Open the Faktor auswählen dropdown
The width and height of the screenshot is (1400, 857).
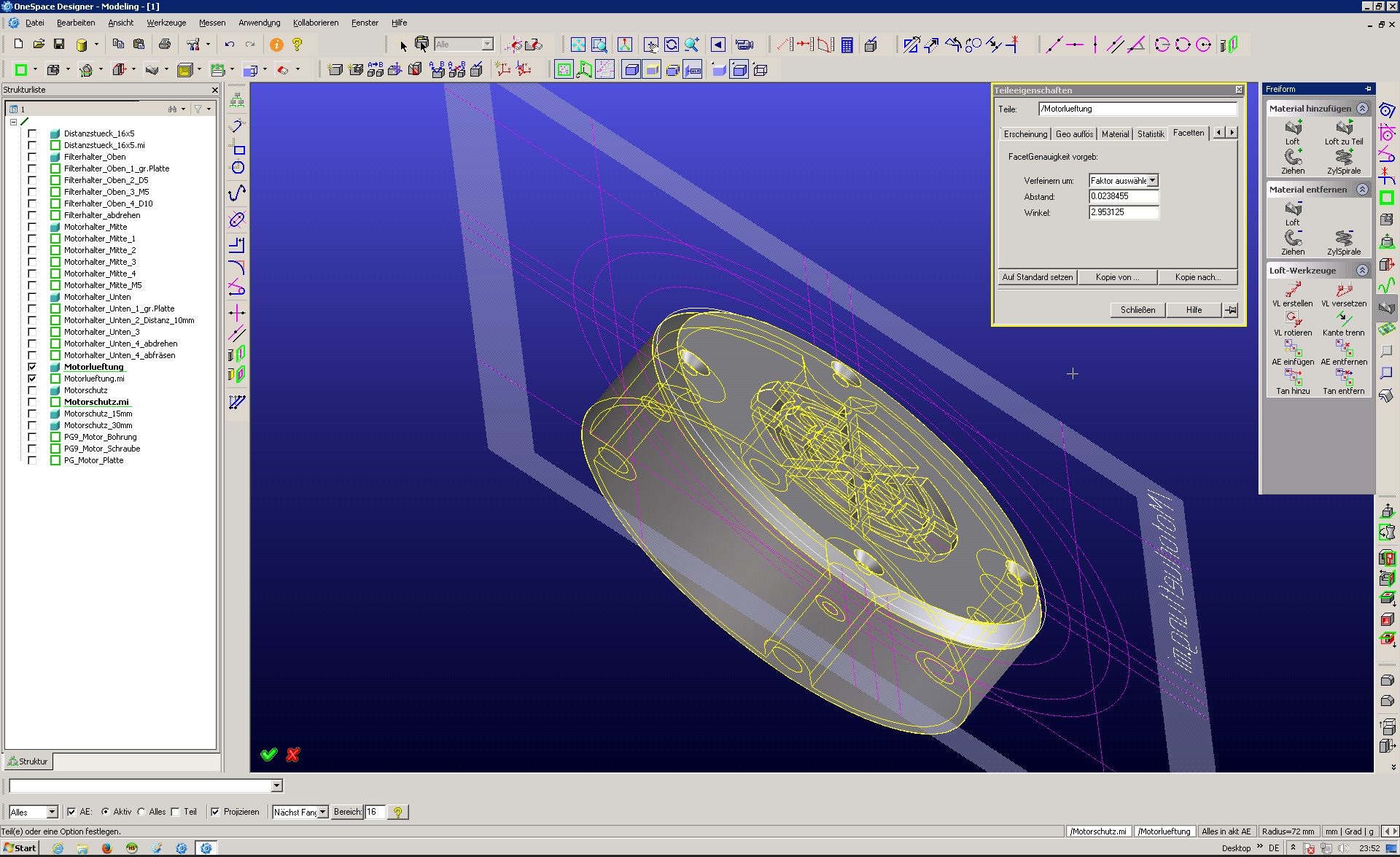click(1152, 181)
